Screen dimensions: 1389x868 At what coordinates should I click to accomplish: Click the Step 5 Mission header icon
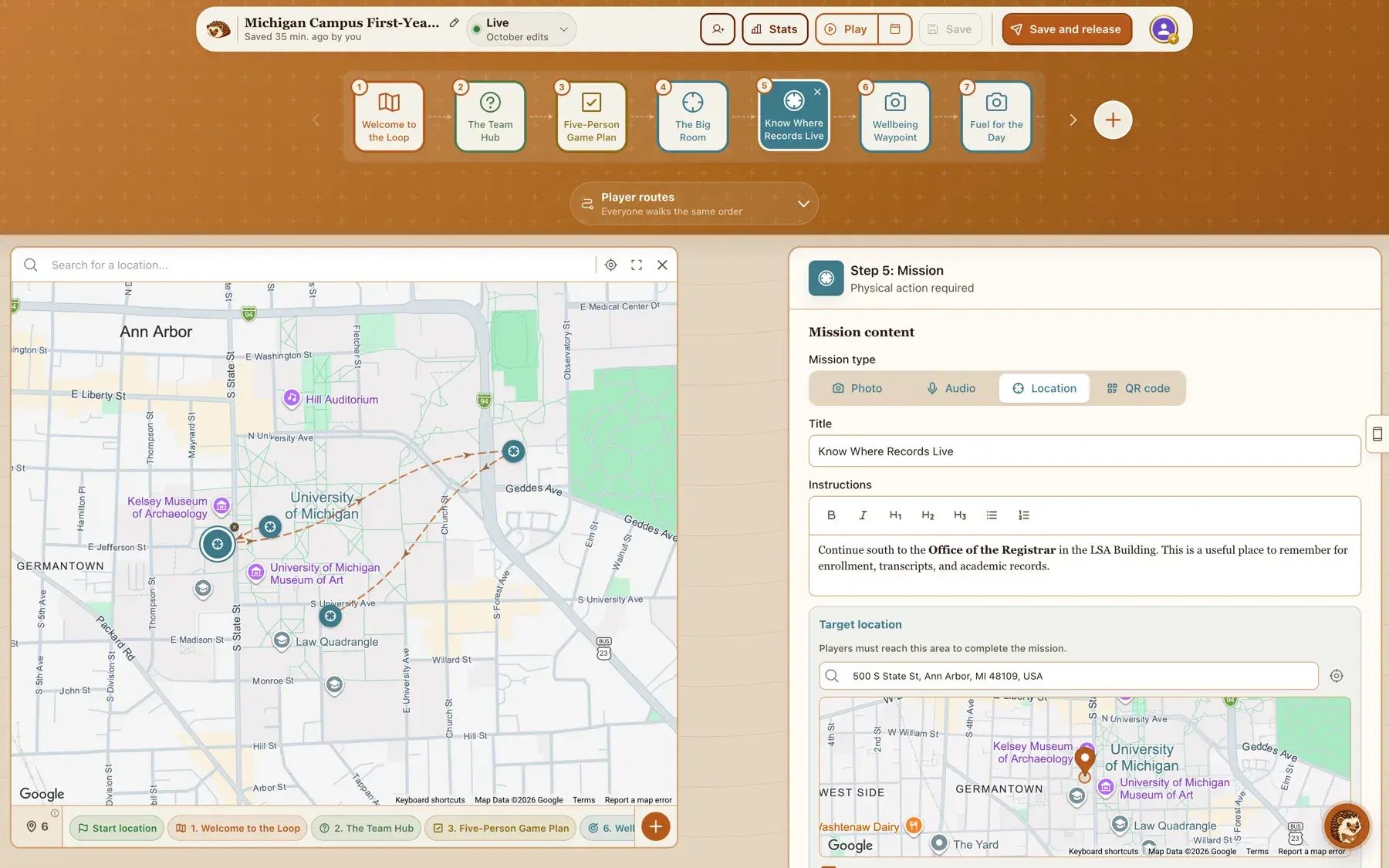tap(826, 279)
